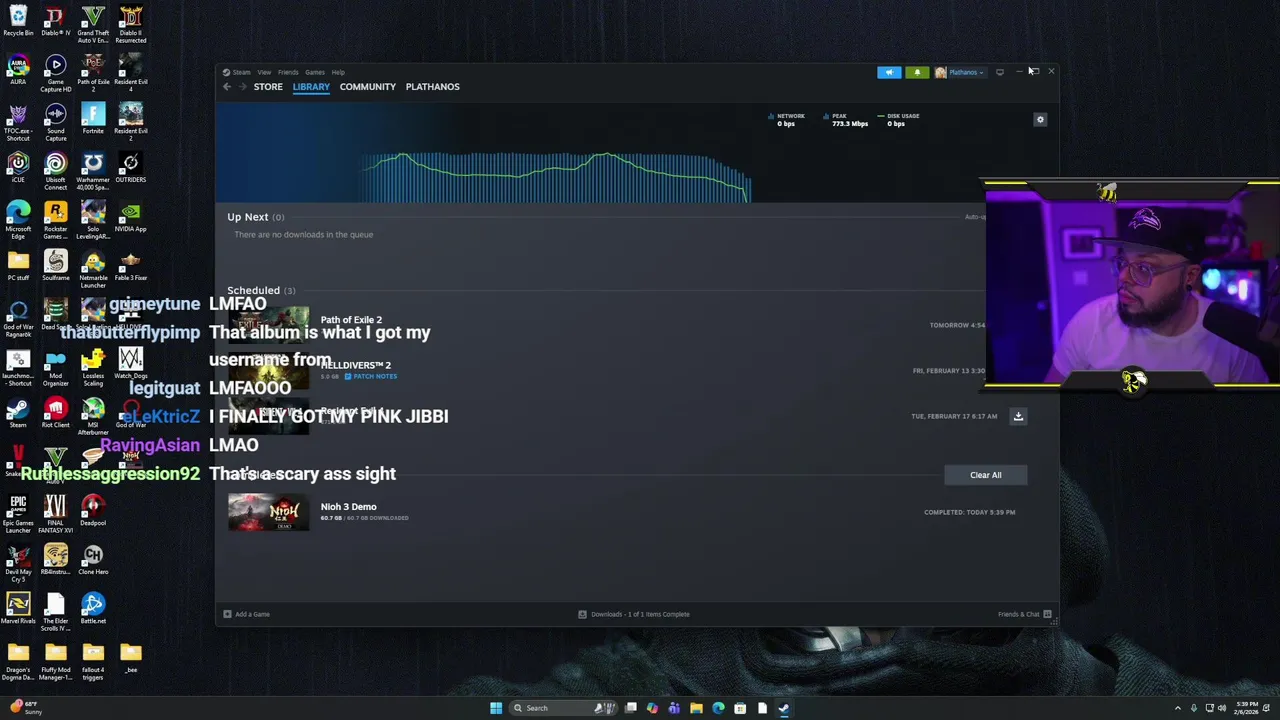Screen dimensions: 1280x720
Task: Open File Explorer from the taskbar
Action: point(696,708)
